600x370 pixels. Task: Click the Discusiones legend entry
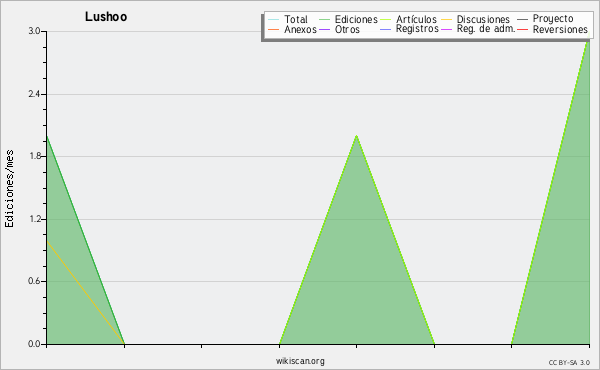click(476, 19)
